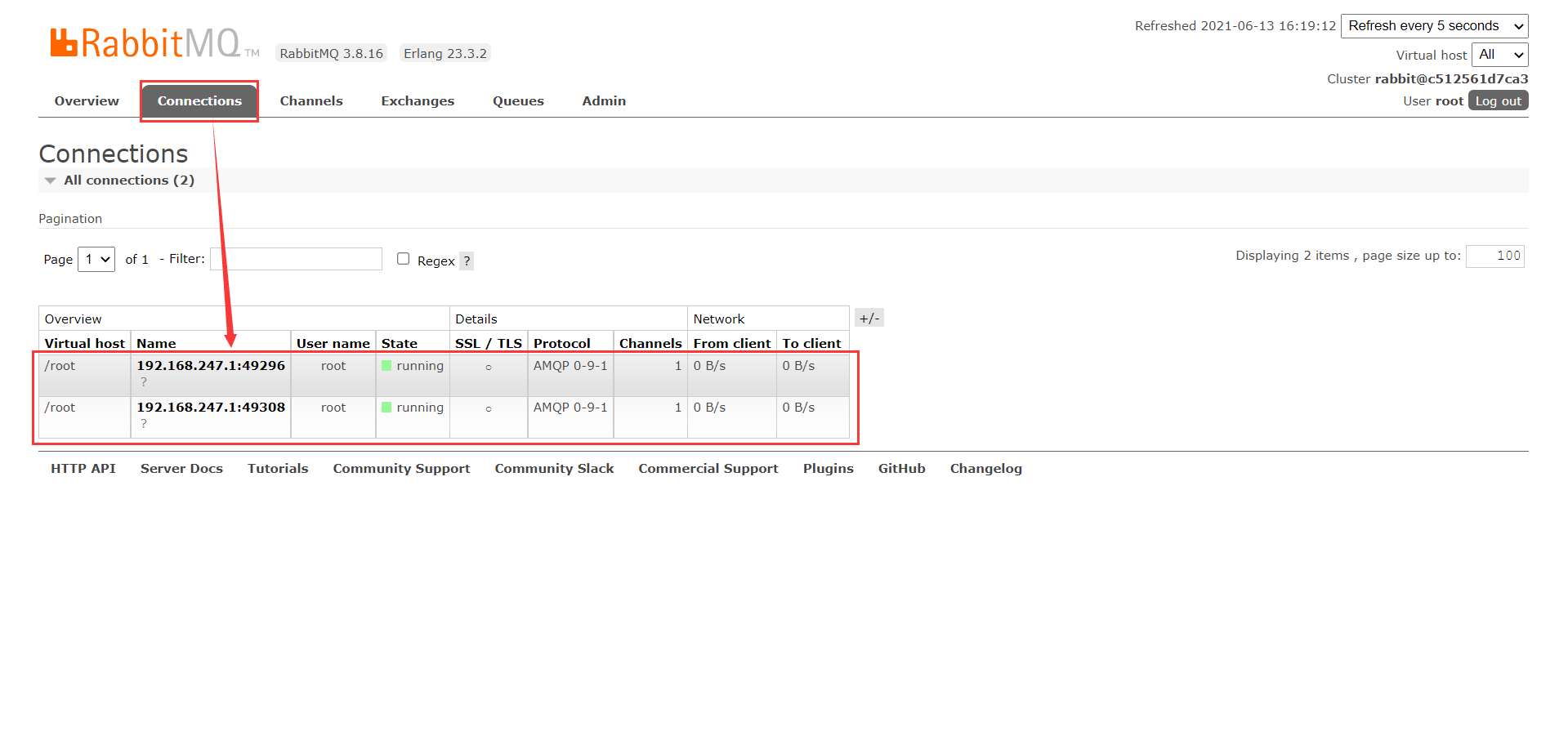Screen dimensions: 1568x731
Task: Click the Filter text field
Action: [296, 259]
